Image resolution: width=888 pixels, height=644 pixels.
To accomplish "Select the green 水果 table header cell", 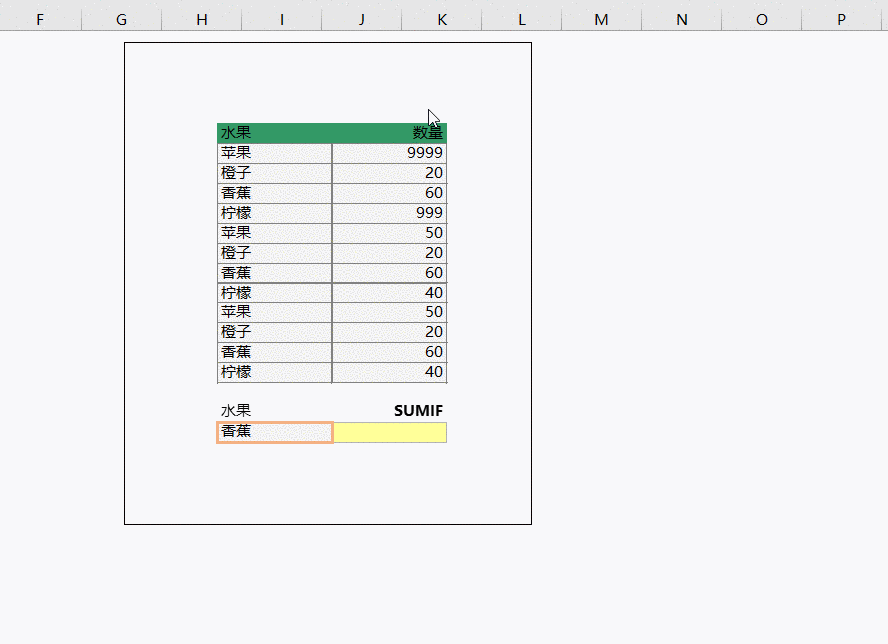I will coord(274,133).
